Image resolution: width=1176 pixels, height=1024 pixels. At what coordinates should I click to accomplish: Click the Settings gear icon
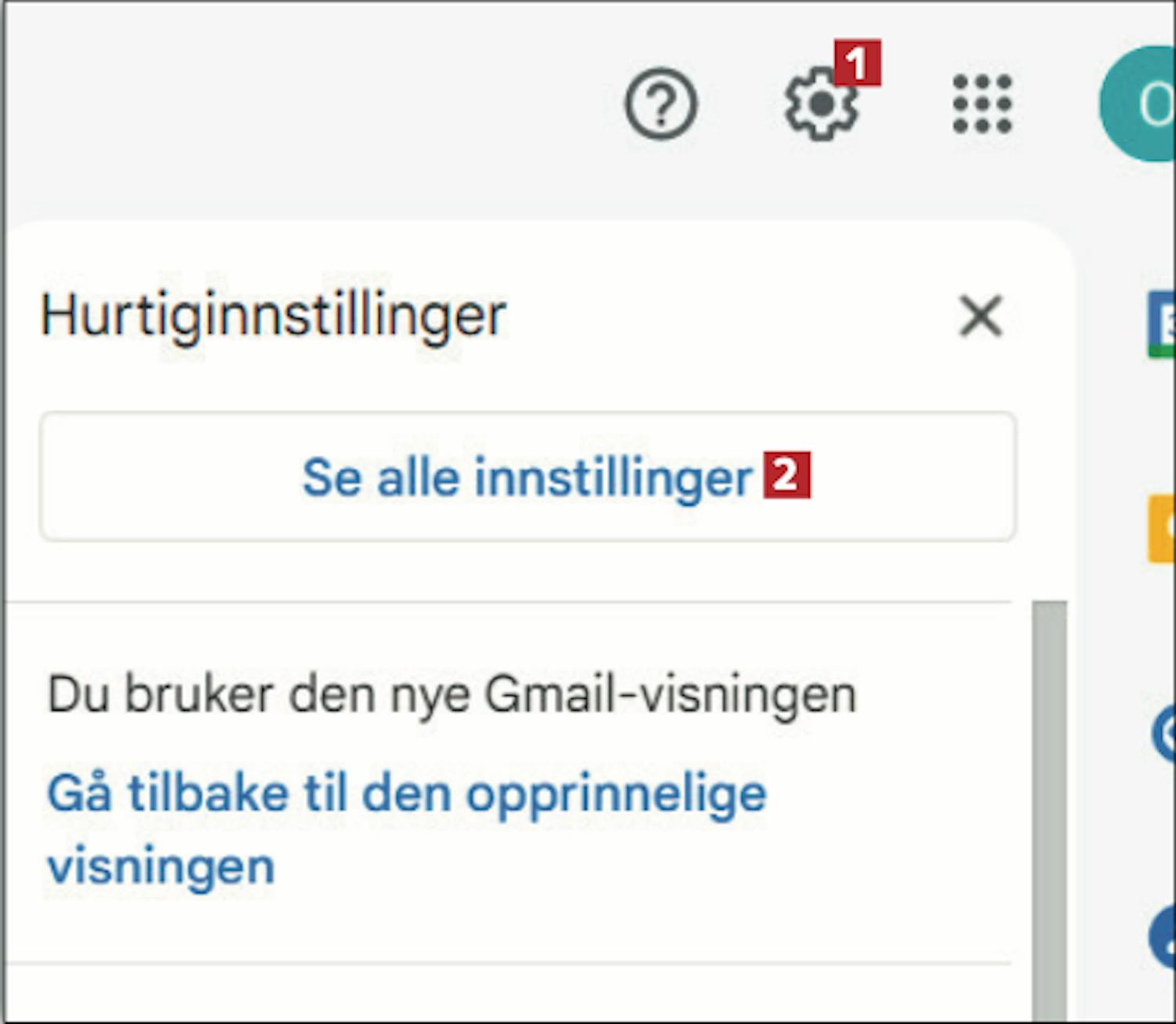coord(821,103)
